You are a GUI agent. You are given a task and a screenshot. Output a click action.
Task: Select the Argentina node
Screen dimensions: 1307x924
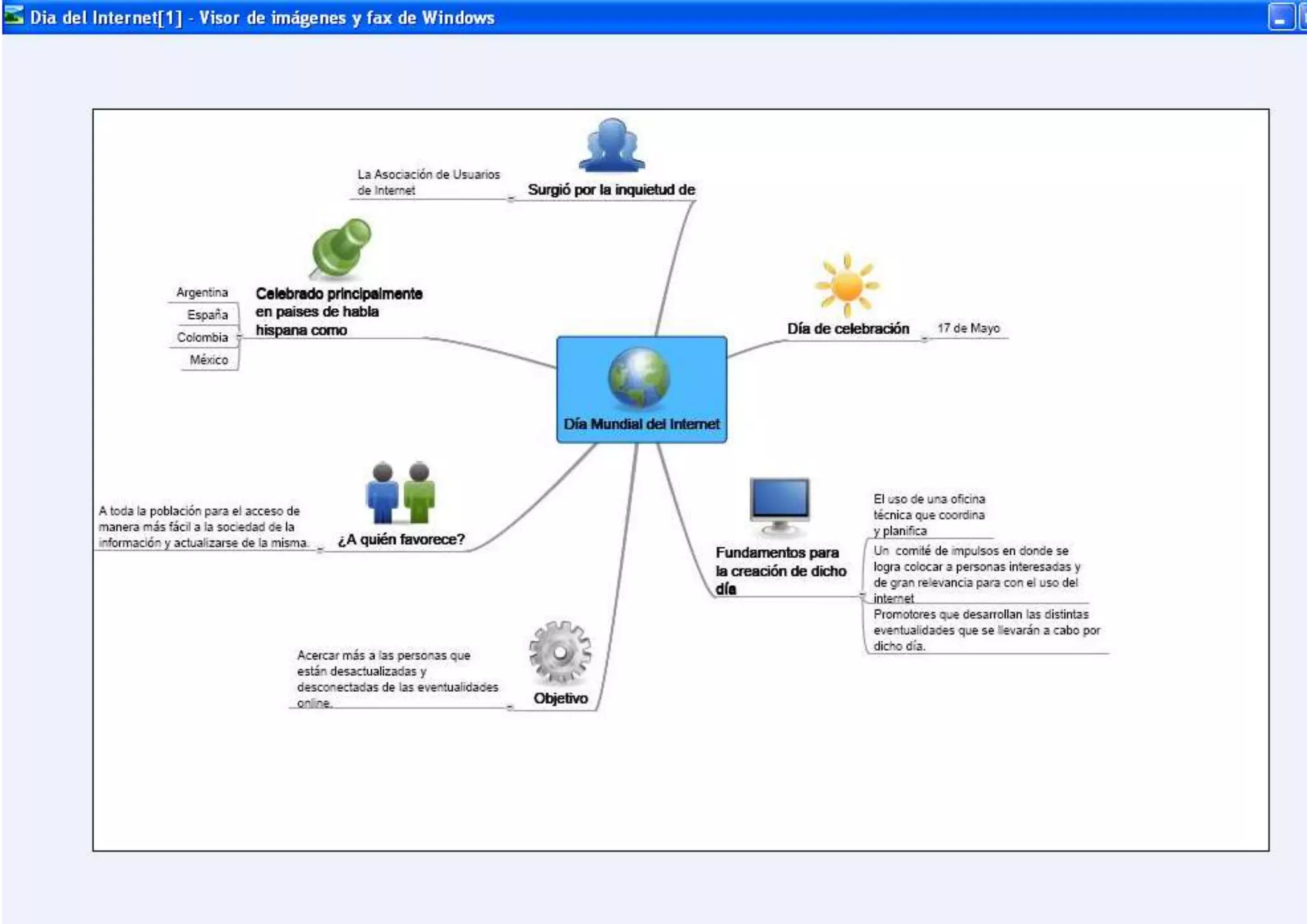click(202, 292)
